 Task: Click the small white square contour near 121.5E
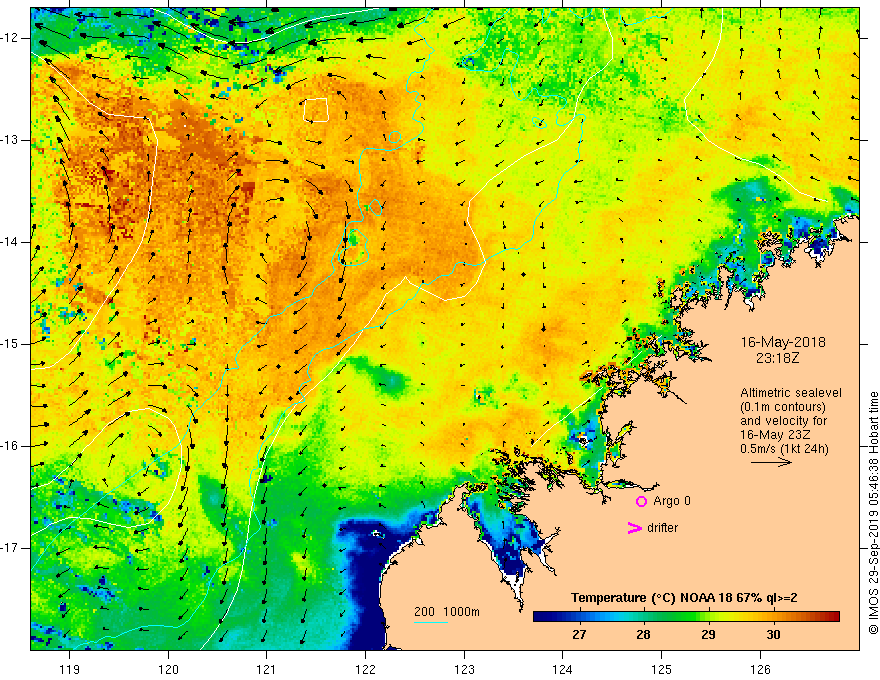(316, 110)
